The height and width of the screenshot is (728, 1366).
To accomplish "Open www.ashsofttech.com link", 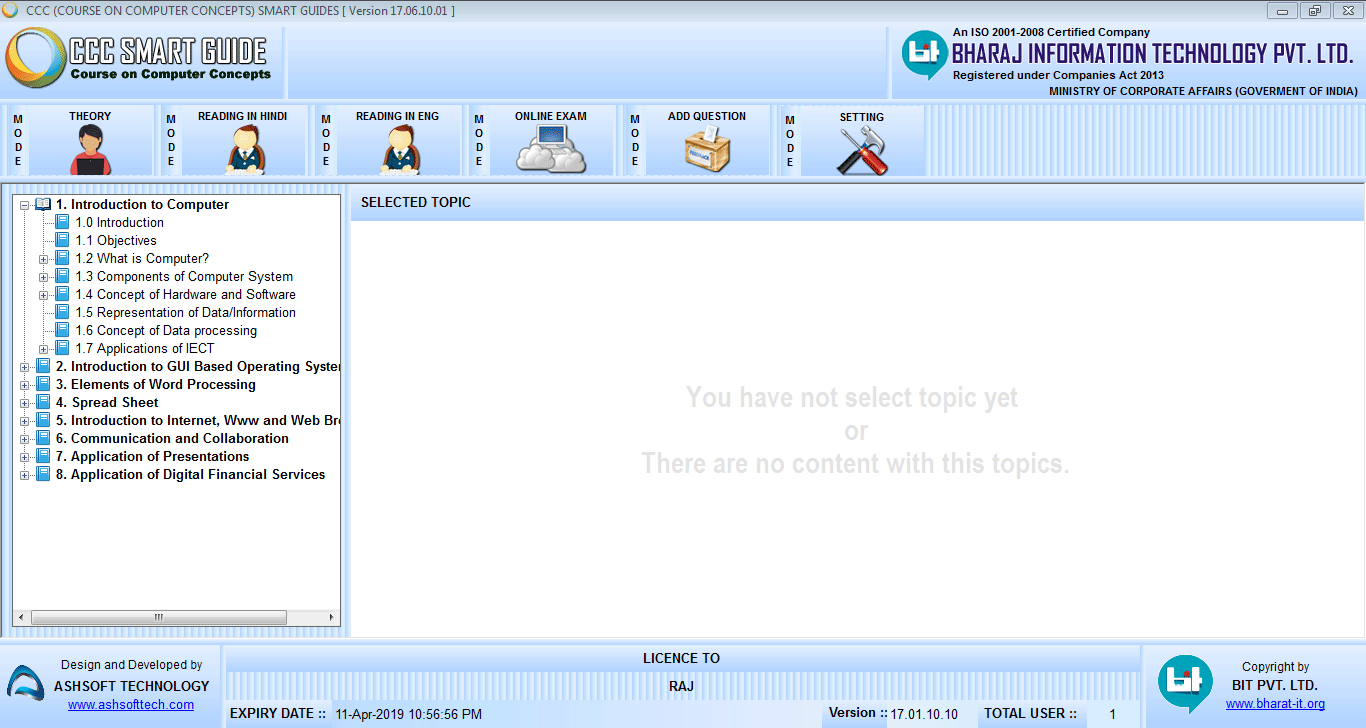I will click(131, 705).
